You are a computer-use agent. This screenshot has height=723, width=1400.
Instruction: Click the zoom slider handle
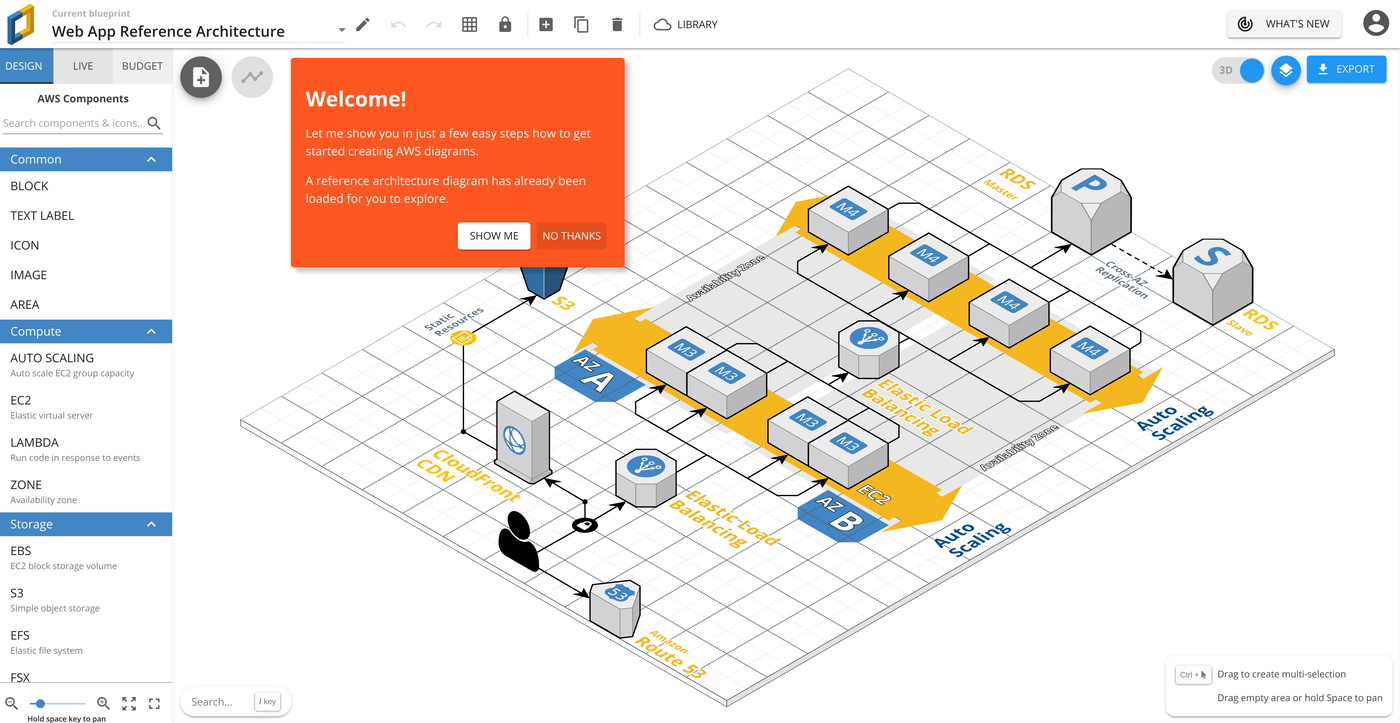pos(40,703)
